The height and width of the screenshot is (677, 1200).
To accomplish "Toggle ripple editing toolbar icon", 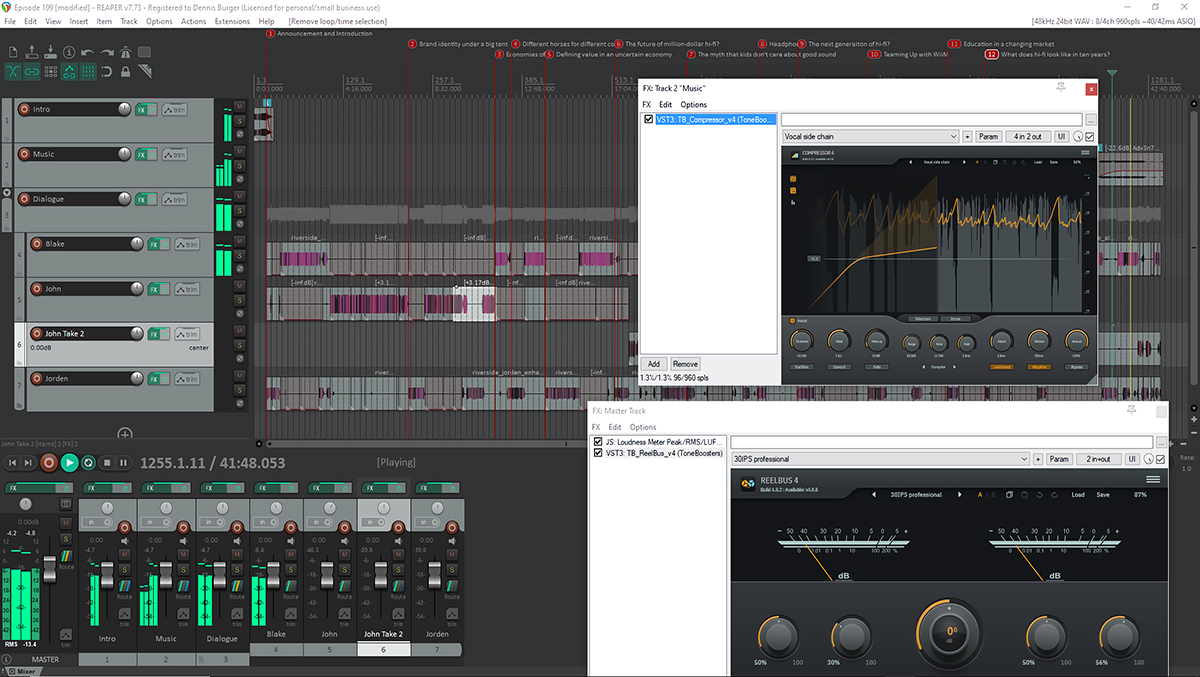I will tap(50, 71).
